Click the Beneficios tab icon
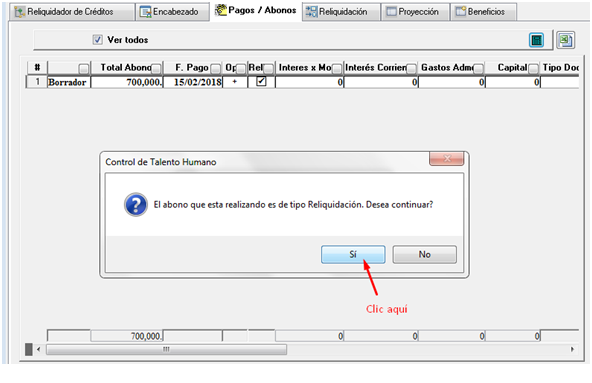The image size is (592, 383). click(461, 12)
